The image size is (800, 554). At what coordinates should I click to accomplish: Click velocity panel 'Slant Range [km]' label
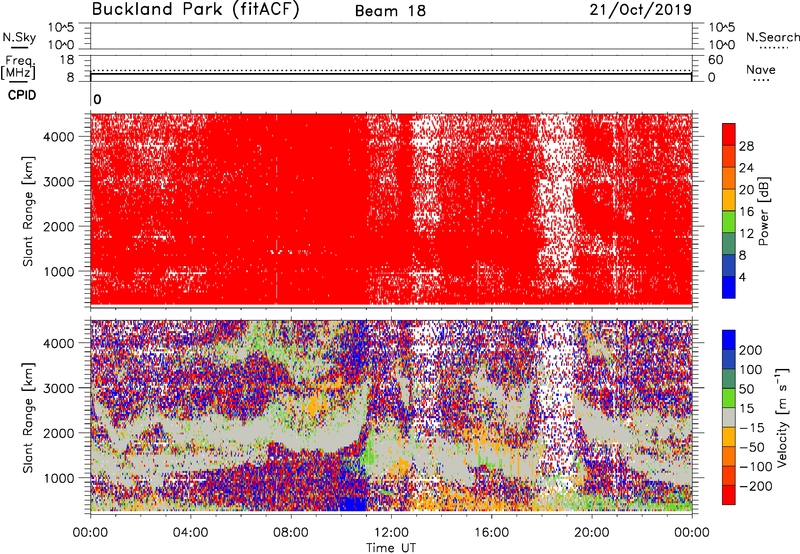click(x=28, y=417)
